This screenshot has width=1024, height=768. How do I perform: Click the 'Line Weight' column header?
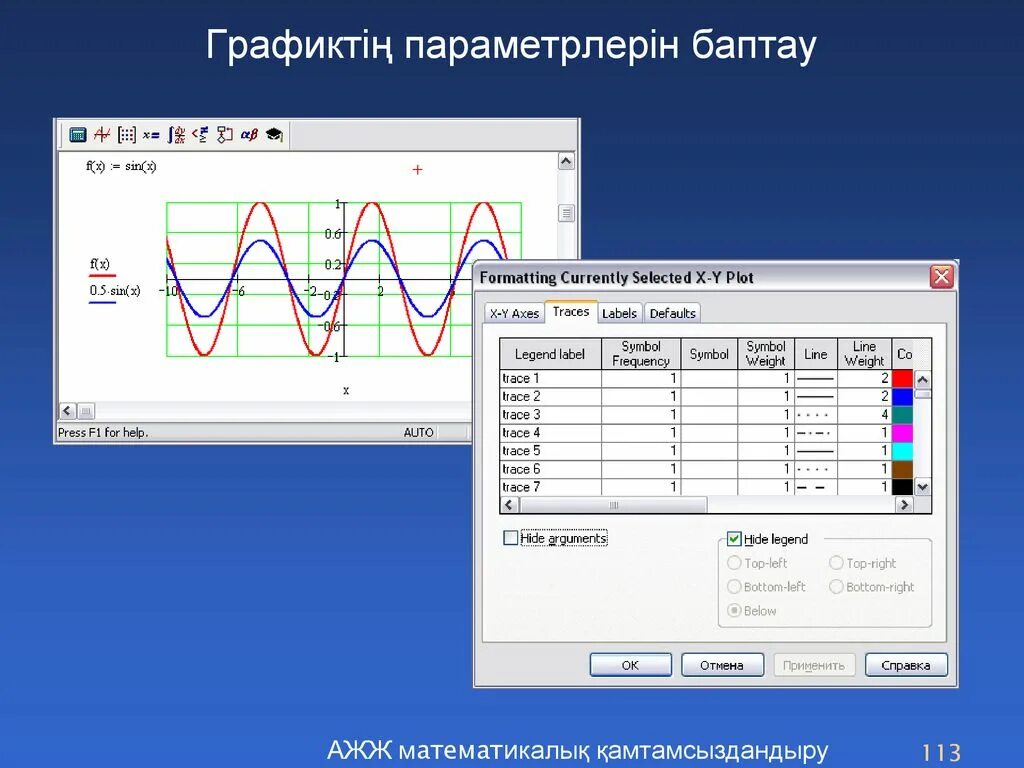tap(865, 354)
